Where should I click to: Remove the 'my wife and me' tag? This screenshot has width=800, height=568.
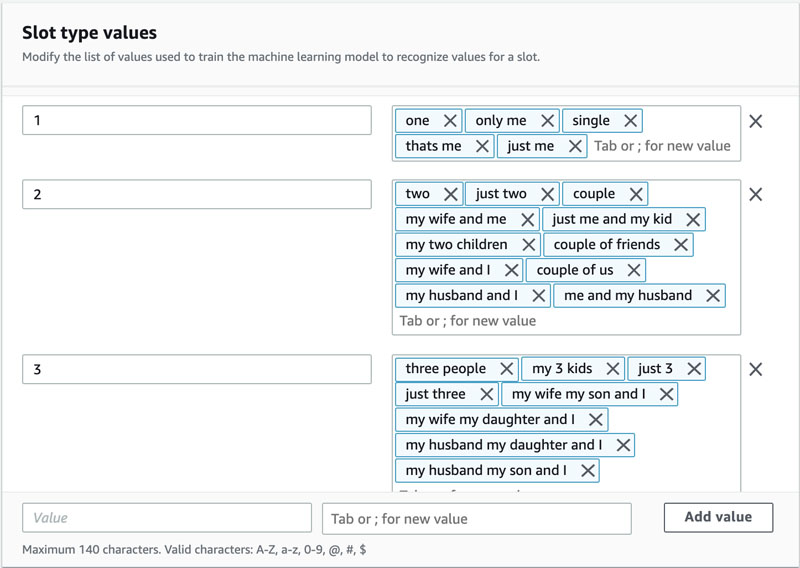click(528, 220)
